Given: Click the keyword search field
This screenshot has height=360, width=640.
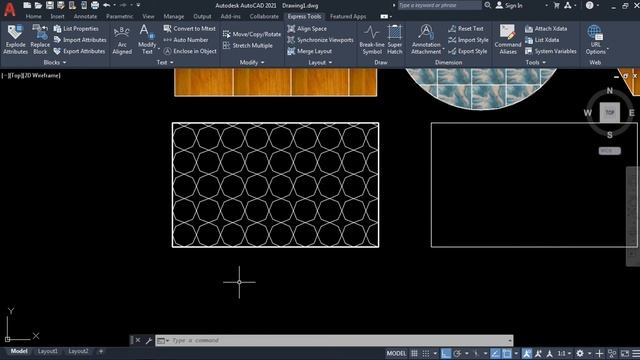Looking at the screenshot, I should click(440, 5).
